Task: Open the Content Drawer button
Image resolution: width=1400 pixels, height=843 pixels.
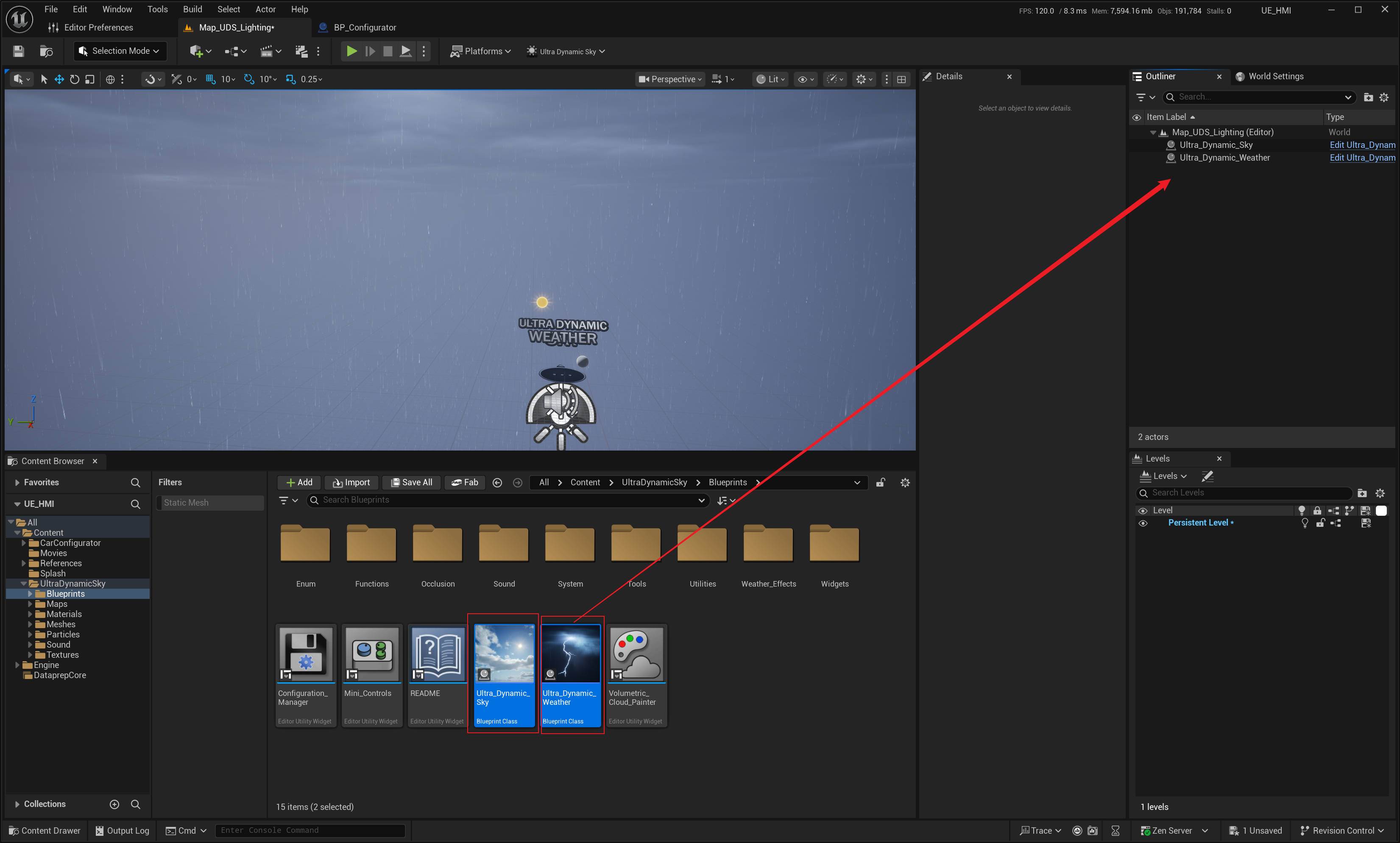Action: coord(45,831)
